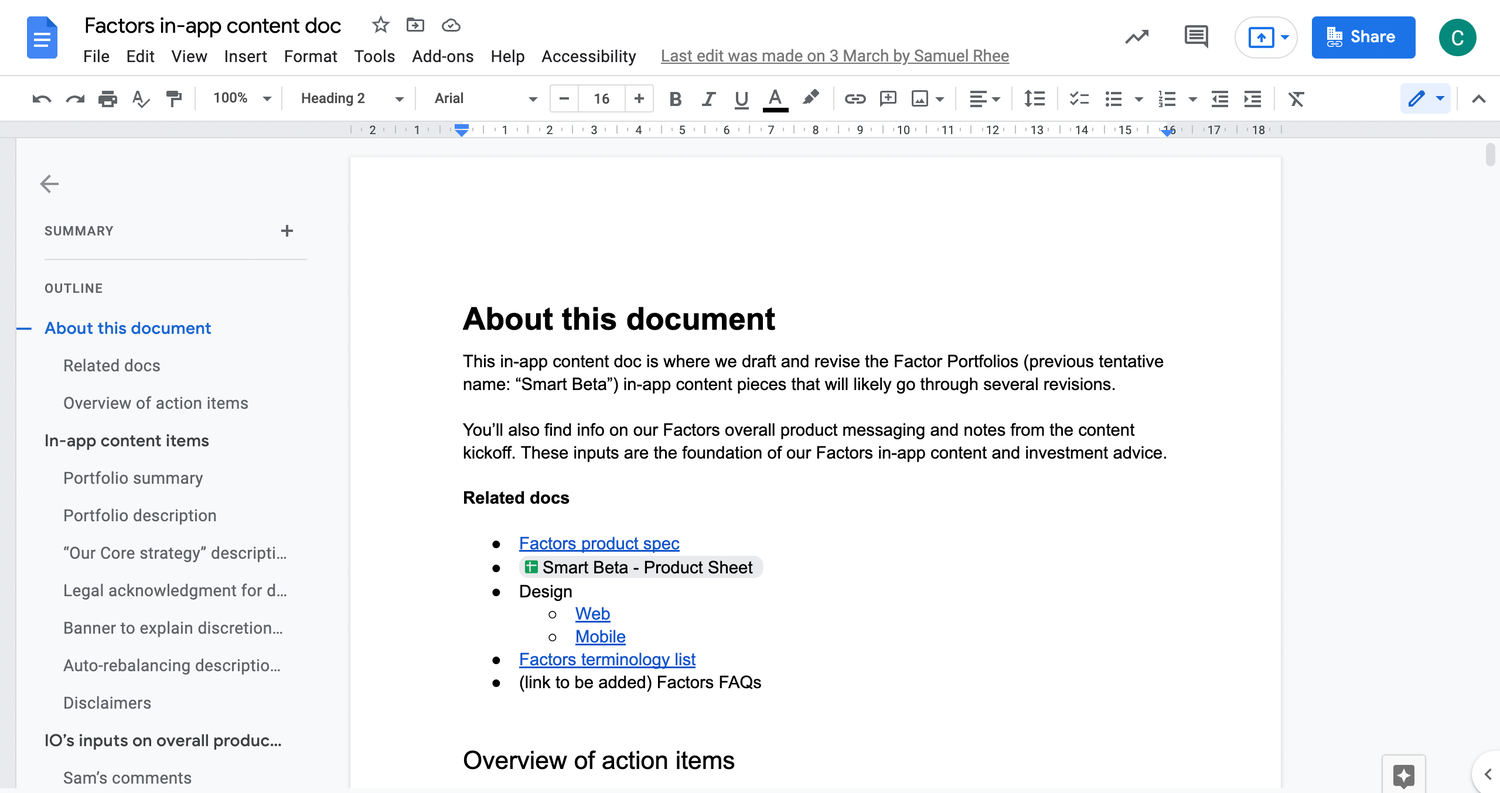The height and width of the screenshot is (793, 1500).
Task: Click the Undo icon
Action: (x=42, y=98)
